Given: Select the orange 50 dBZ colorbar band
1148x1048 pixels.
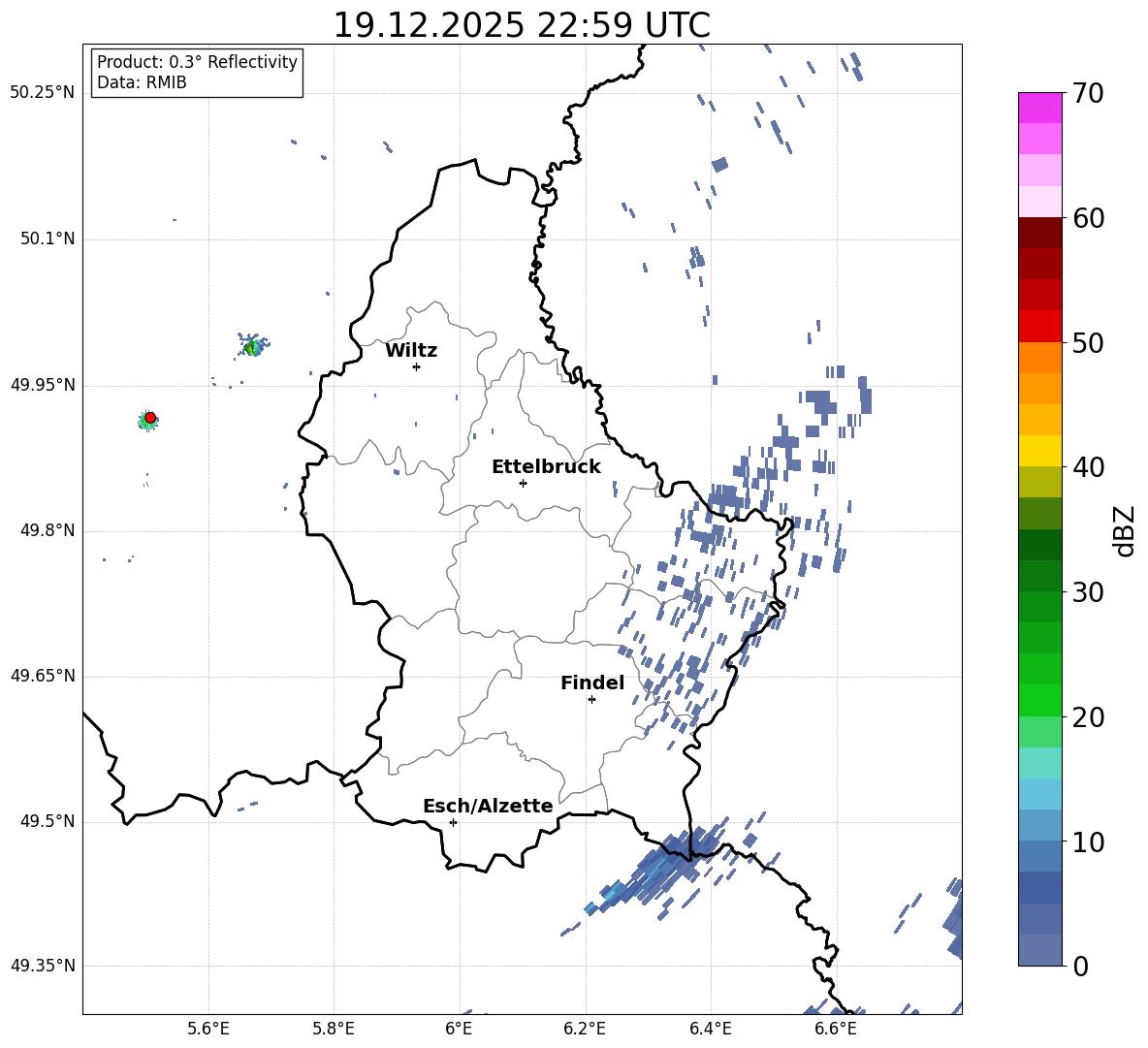Looking at the screenshot, I should tap(1039, 358).
